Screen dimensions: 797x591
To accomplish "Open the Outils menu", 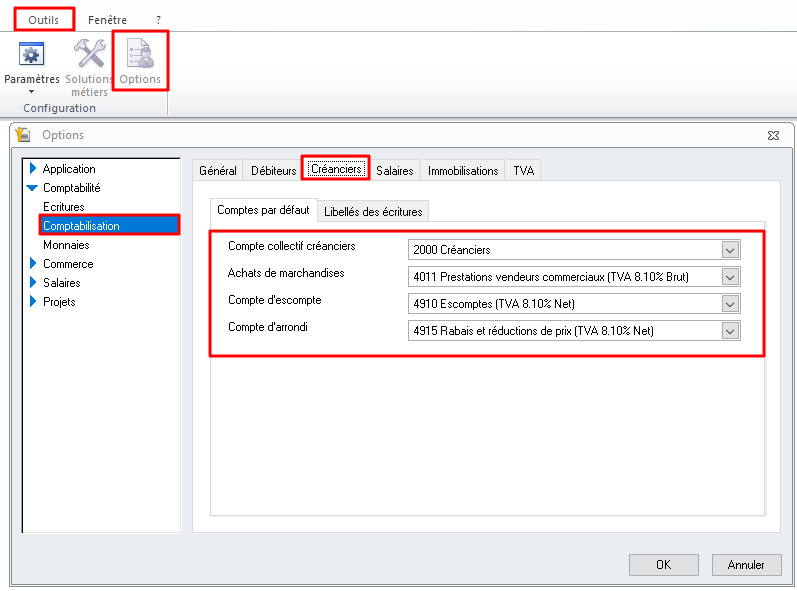I will [43, 19].
